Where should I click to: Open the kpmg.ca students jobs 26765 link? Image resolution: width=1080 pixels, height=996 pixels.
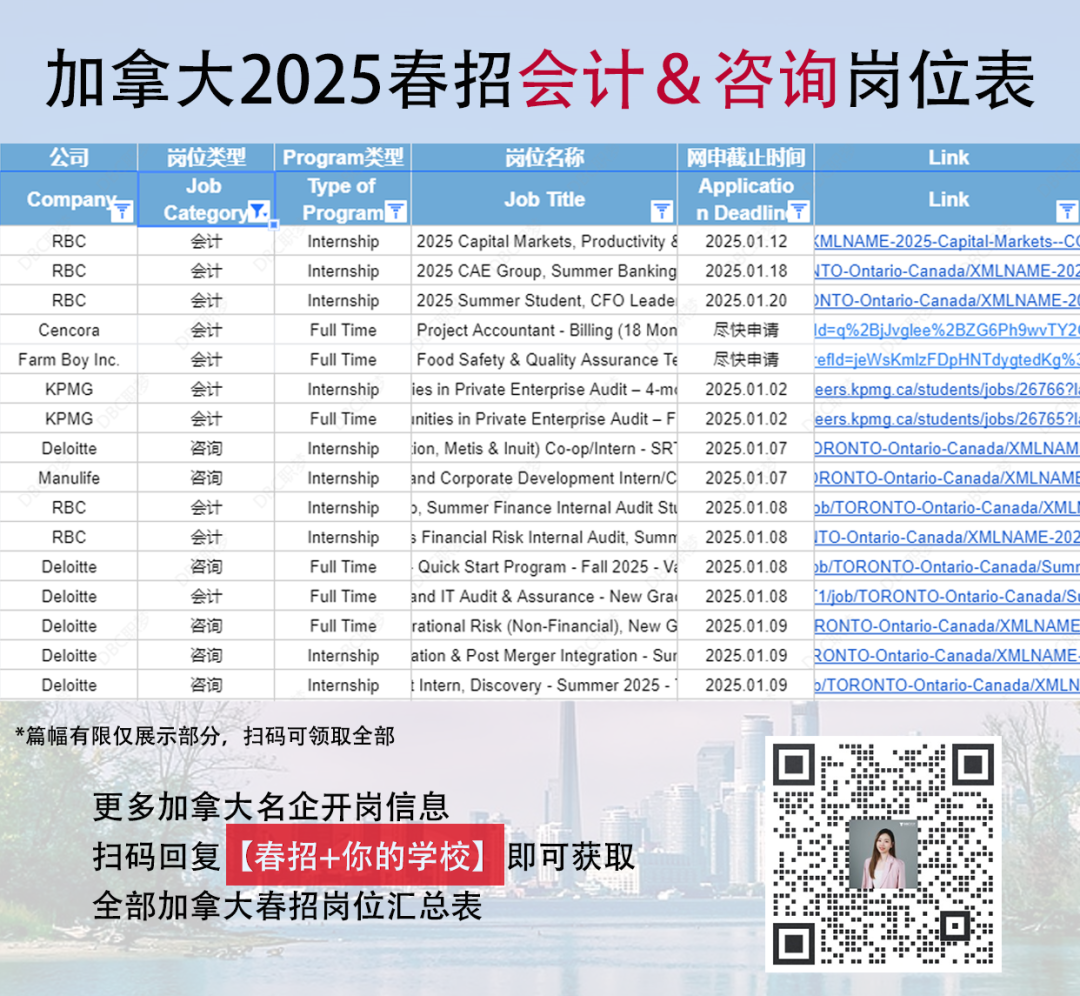coord(946,419)
